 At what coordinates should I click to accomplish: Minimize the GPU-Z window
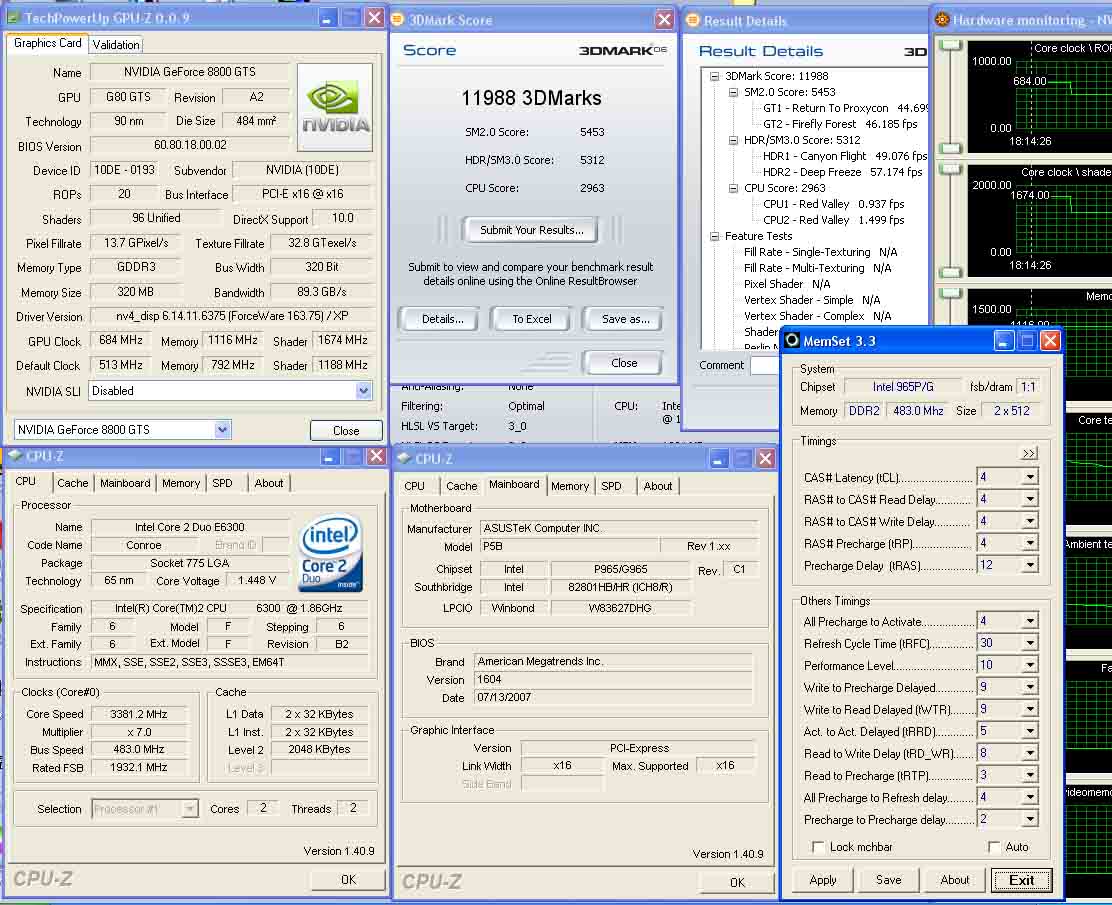click(x=327, y=18)
